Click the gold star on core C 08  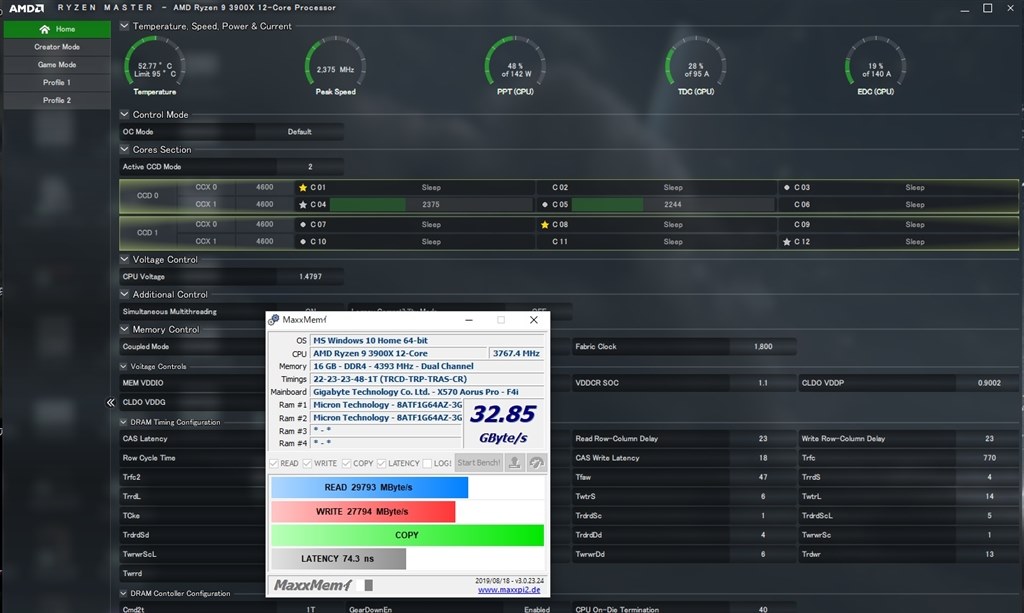[x=545, y=225]
